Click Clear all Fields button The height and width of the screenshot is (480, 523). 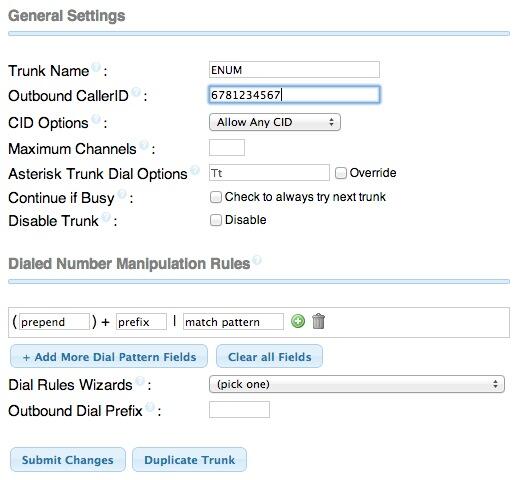pyautogui.click(x=270, y=357)
